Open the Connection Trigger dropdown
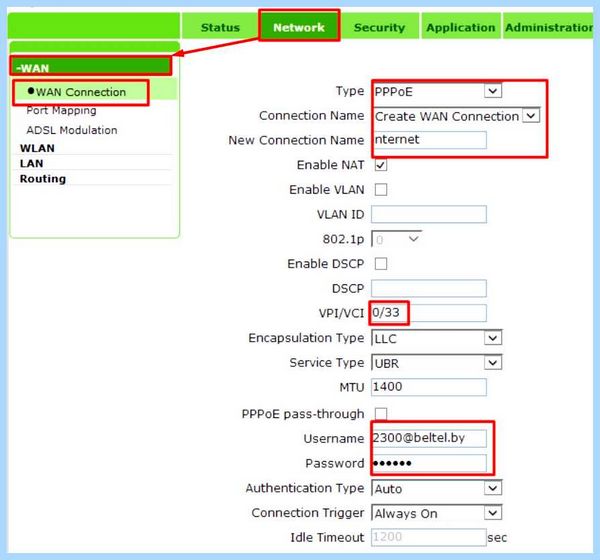The image size is (600, 560). (x=437, y=513)
